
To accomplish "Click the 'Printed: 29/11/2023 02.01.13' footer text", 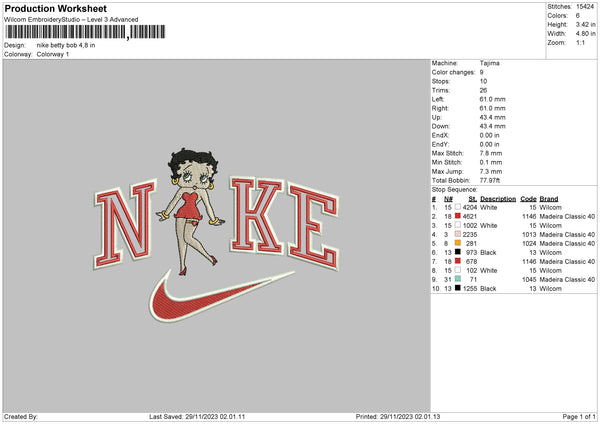I will [398, 416].
